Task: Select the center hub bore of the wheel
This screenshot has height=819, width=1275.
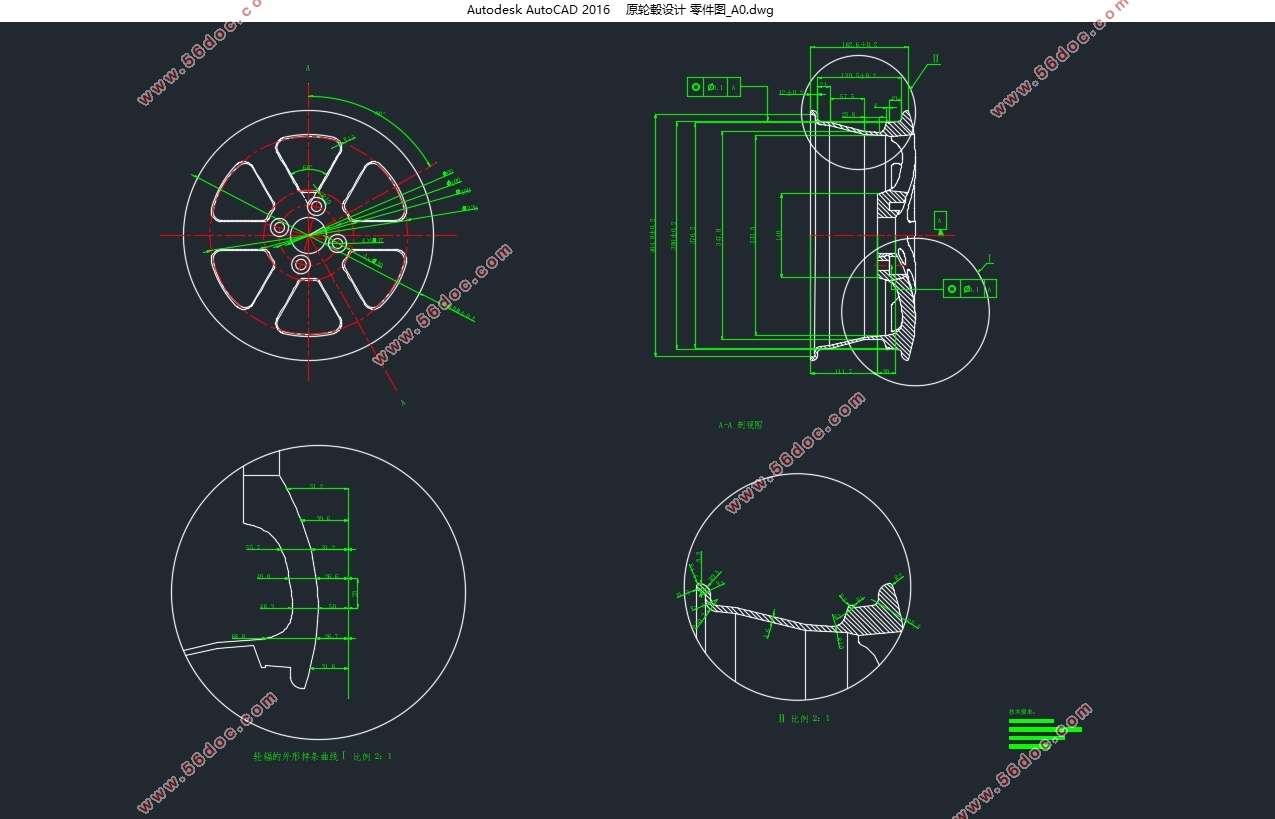Action: point(309,235)
